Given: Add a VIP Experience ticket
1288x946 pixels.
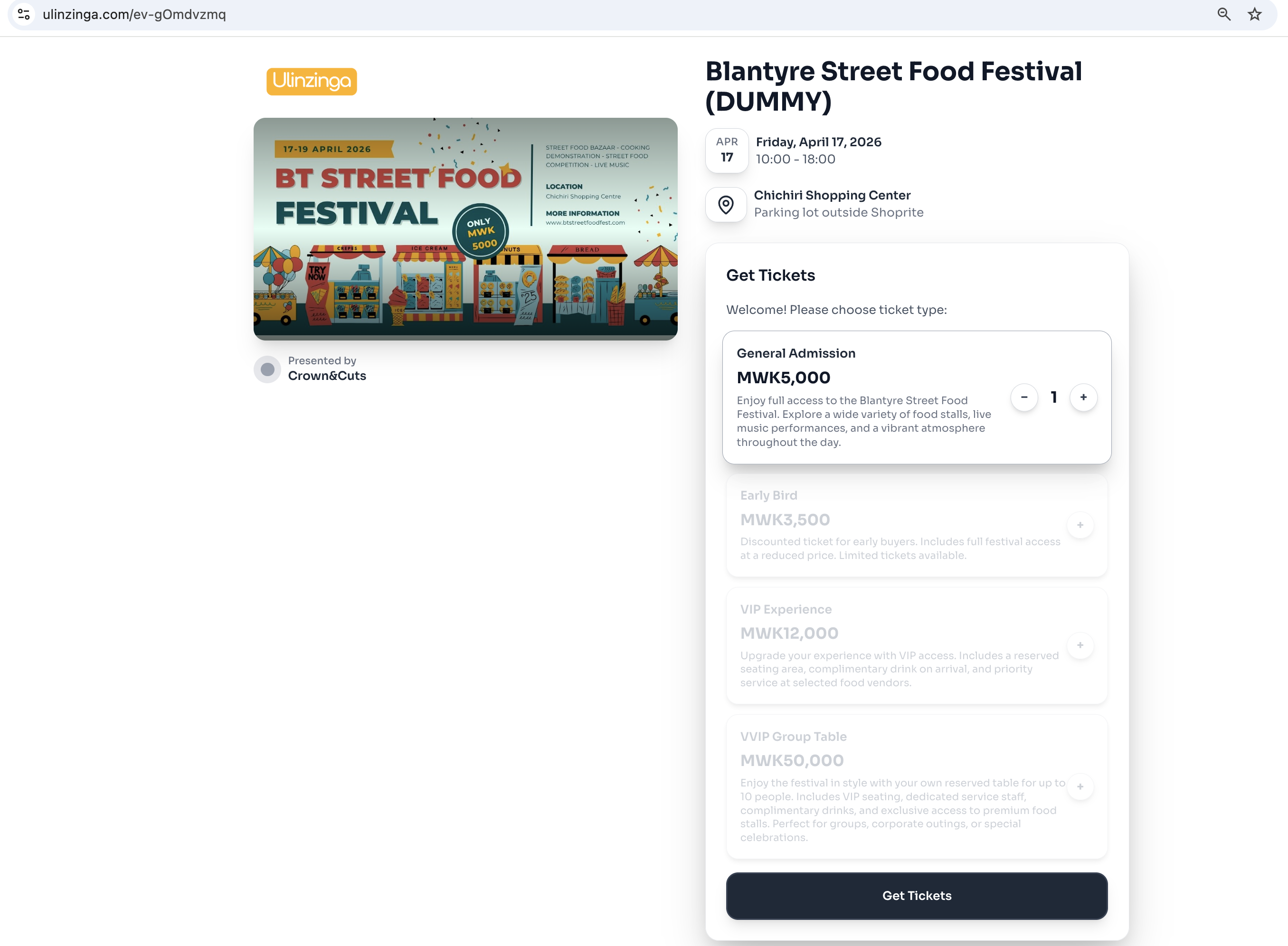Looking at the screenshot, I should [1080, 645].
